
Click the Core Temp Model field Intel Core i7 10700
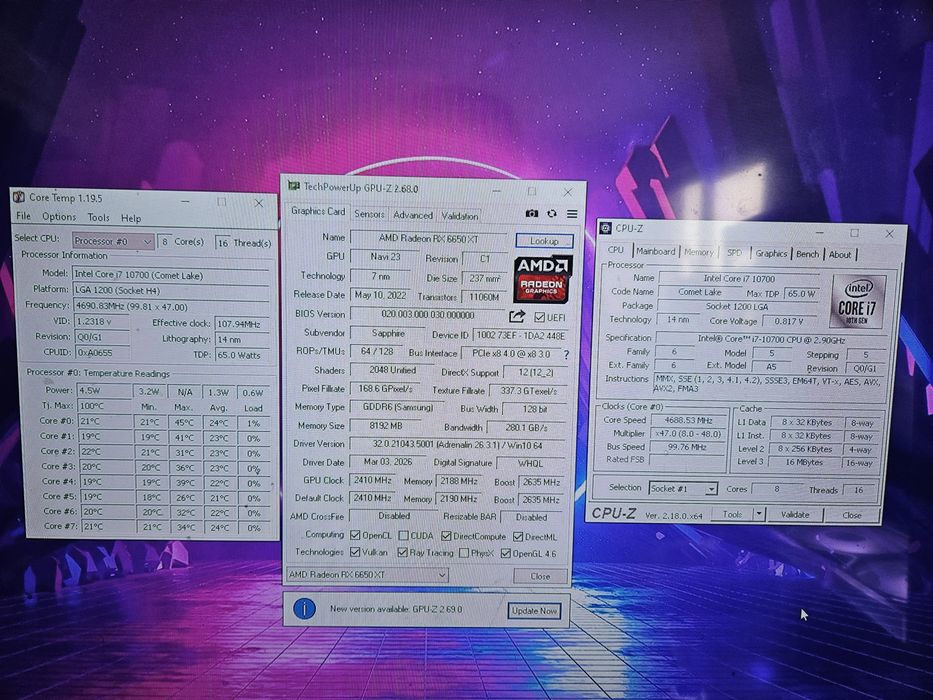170,275
